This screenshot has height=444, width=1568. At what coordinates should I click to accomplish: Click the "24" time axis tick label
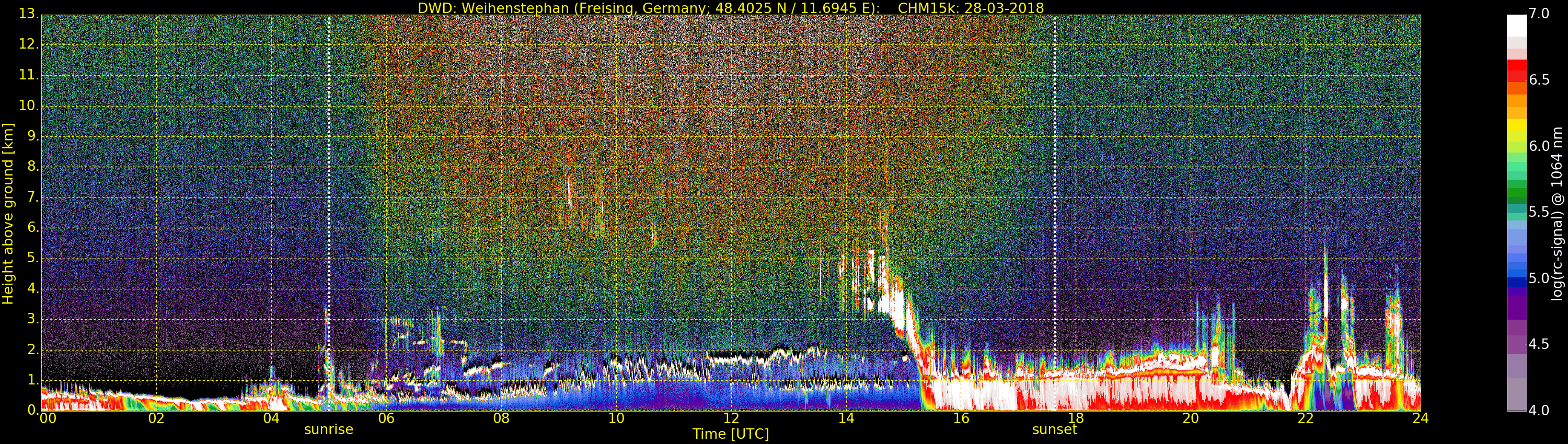point(1421,418)
